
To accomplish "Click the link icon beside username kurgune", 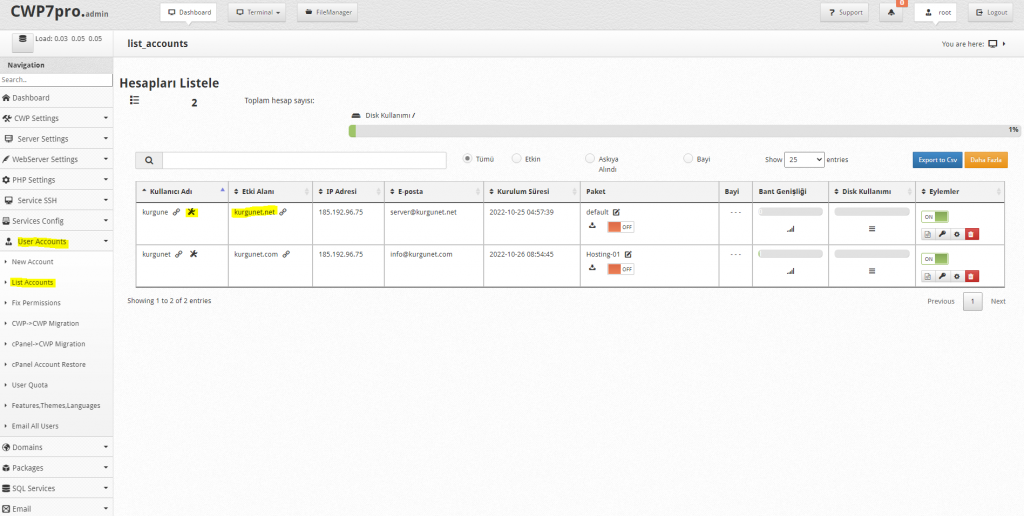I will [176, 212].
